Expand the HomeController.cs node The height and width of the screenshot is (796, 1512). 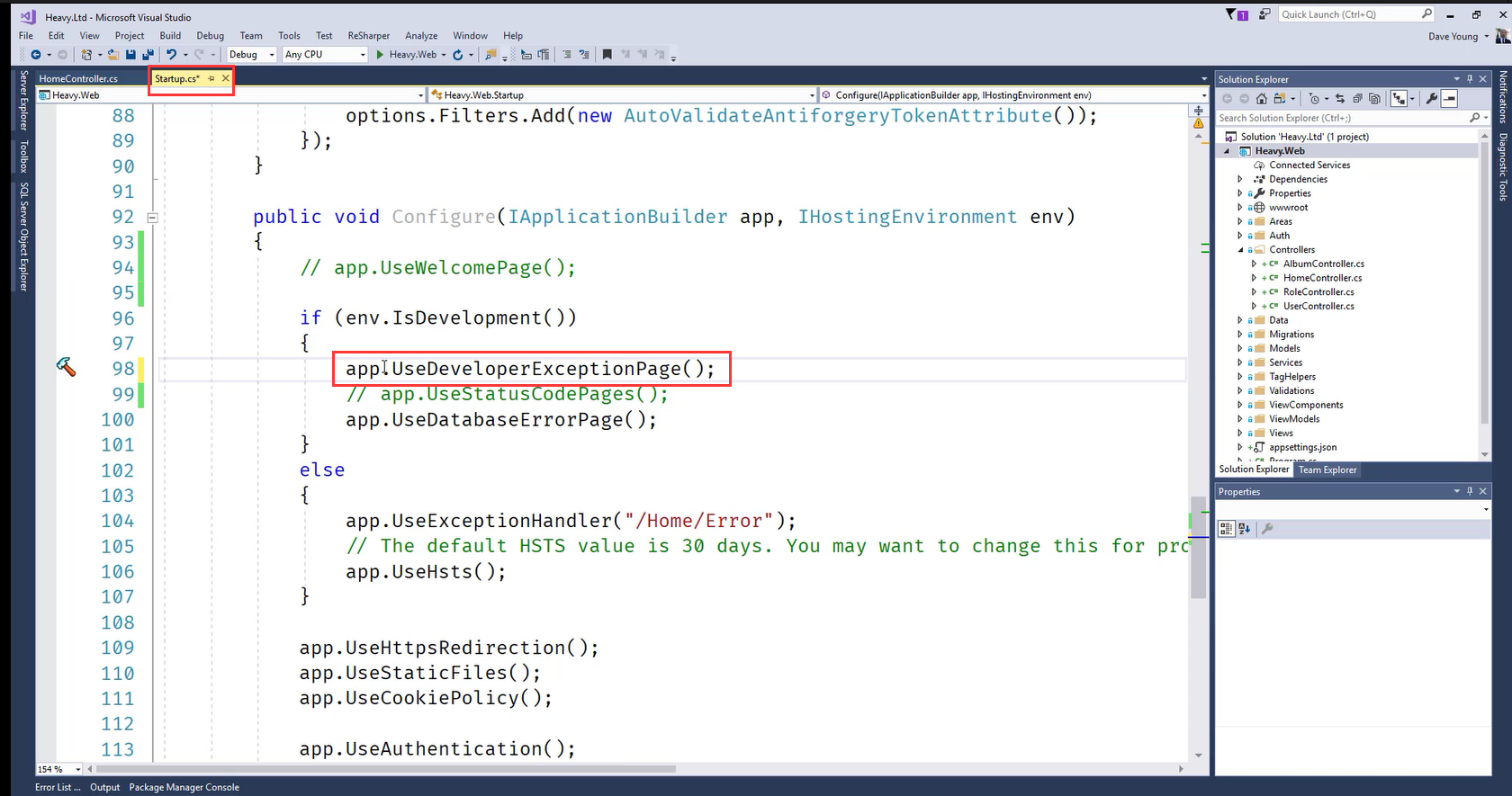point(1254,278)
